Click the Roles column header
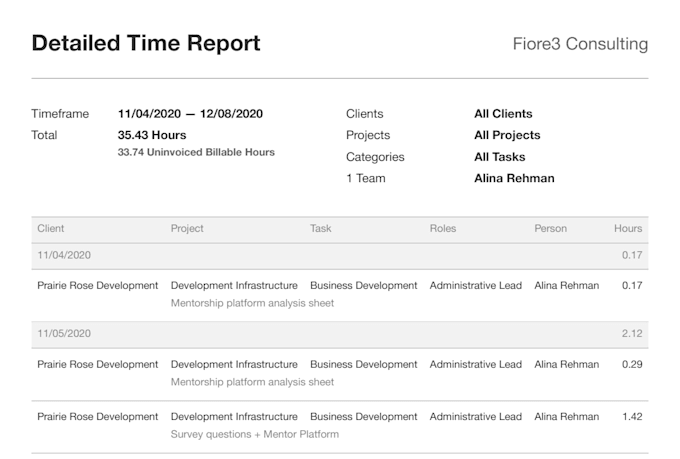 pyautogui.click(x=443, y=229)
